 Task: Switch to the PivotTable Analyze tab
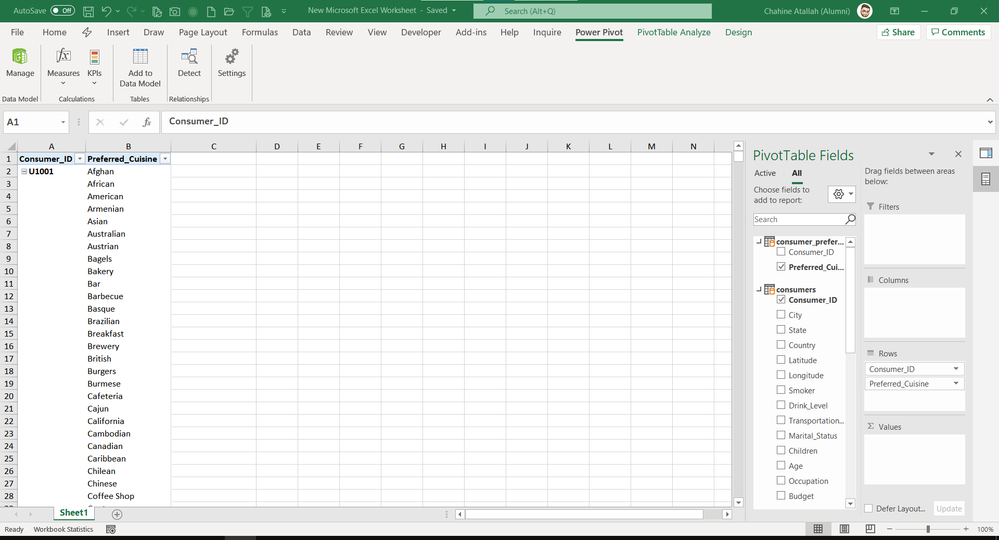click(673, 32)
